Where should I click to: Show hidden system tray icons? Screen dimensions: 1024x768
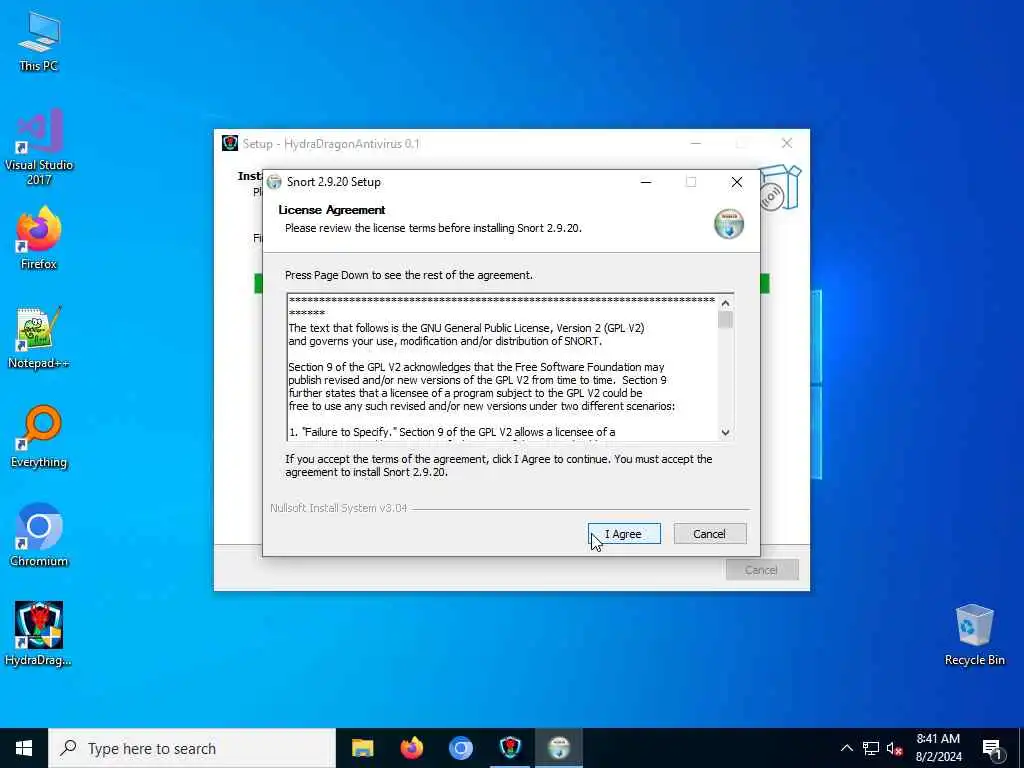tap(846, 748)
